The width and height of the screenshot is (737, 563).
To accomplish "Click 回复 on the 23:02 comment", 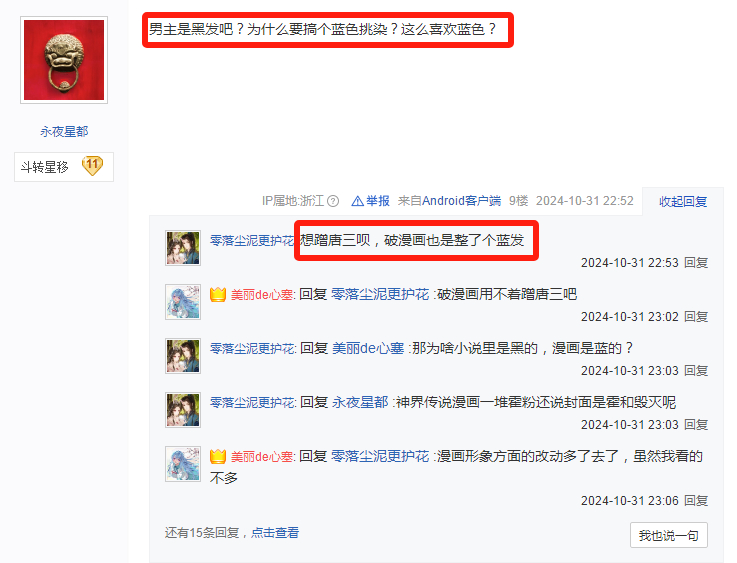I will 696,317.
